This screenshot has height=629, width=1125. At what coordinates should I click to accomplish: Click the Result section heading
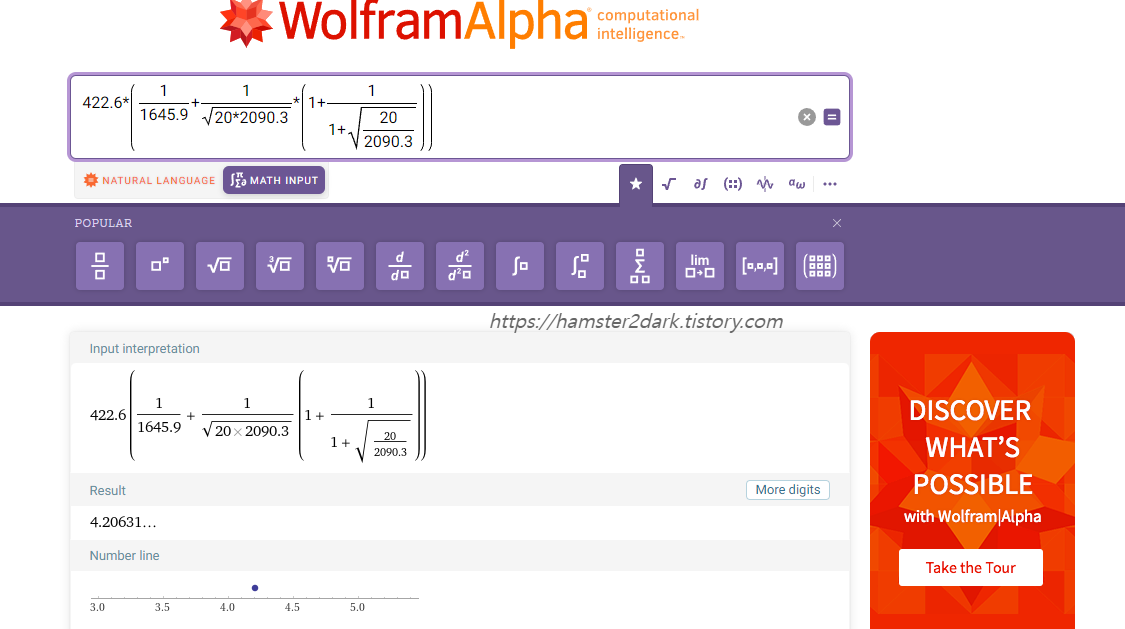(x=108, y=491)
